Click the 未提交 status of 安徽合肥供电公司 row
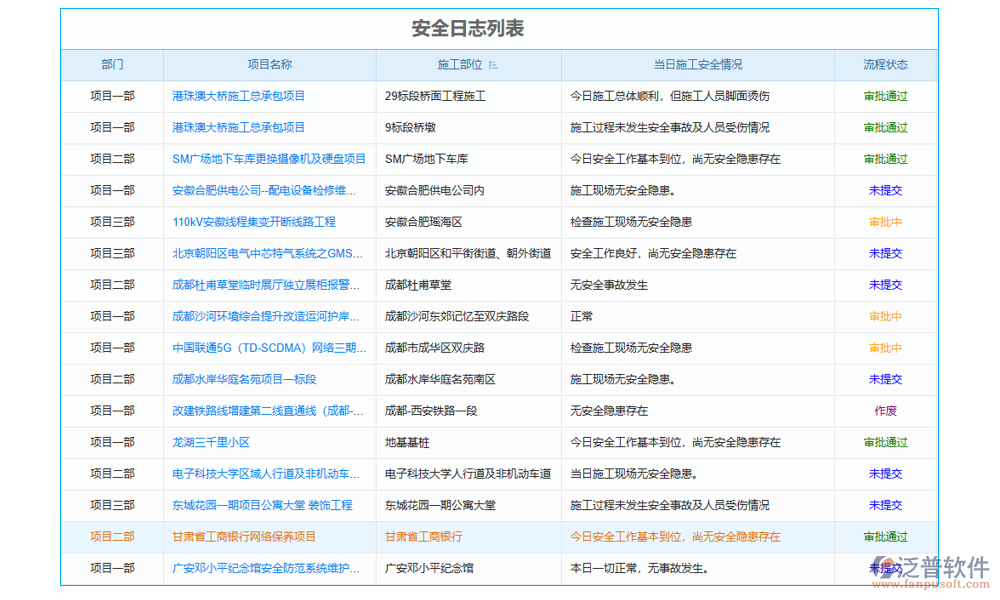 point(885,190)
